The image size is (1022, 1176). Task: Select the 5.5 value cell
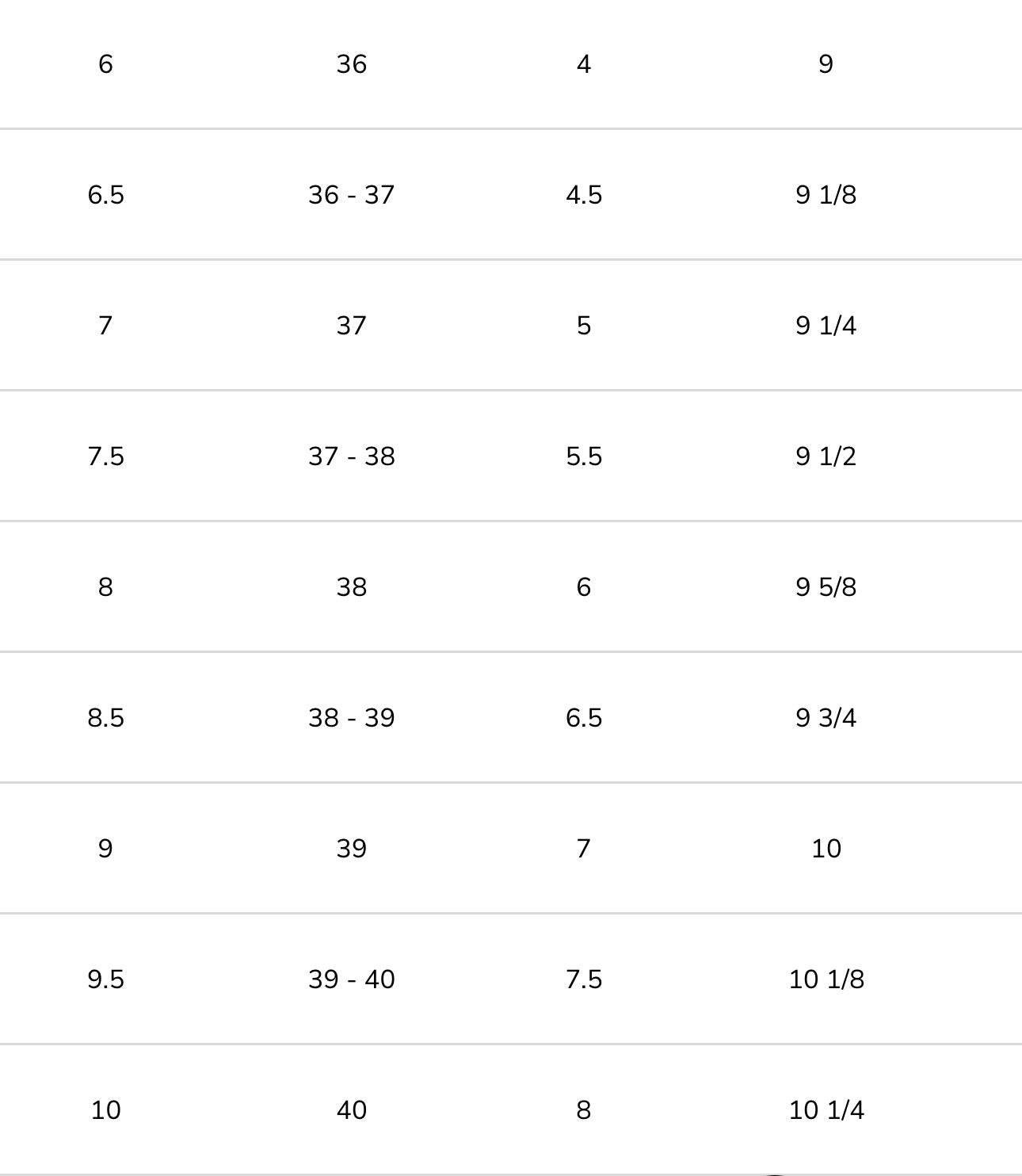[584, 456]
